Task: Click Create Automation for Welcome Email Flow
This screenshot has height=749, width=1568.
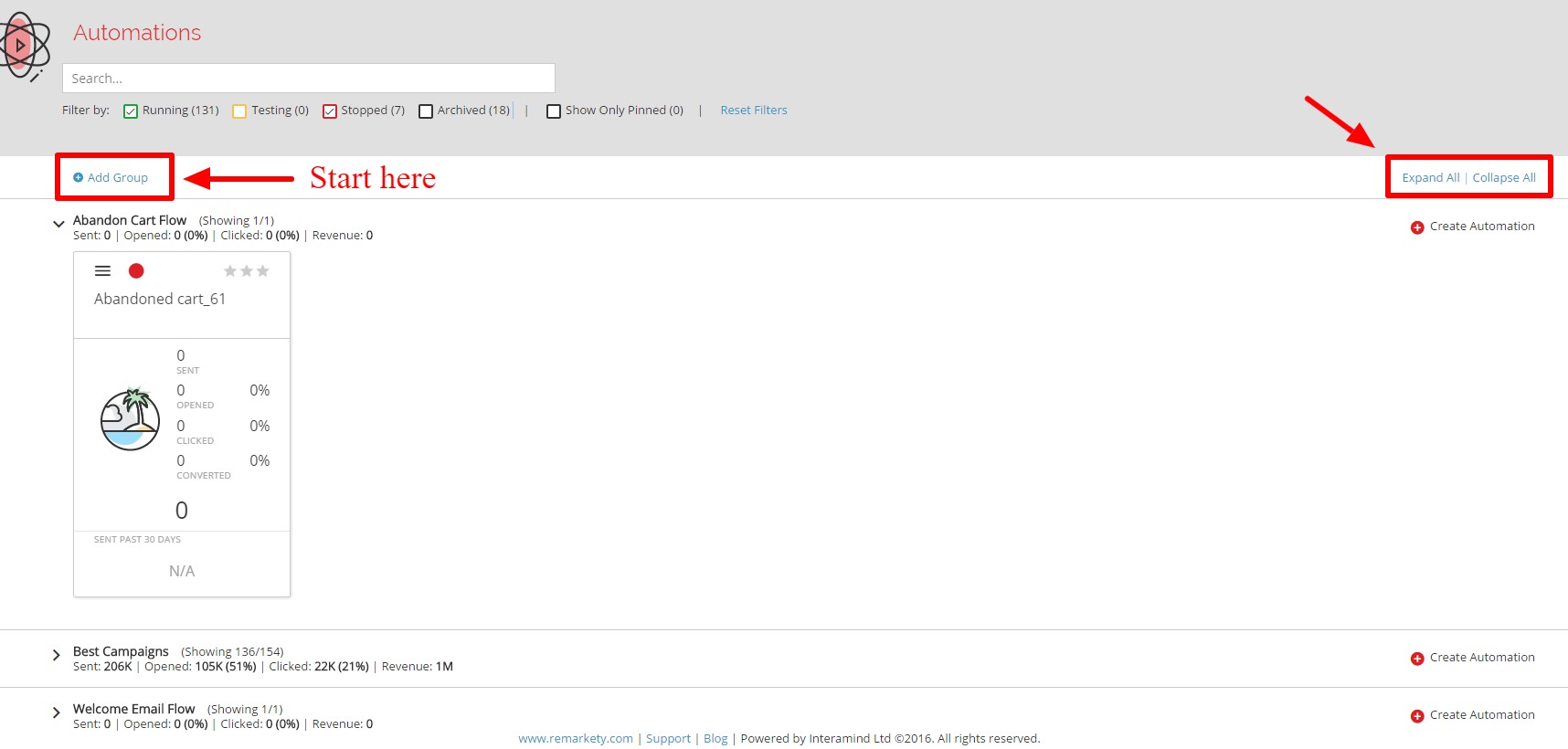Action: pos(1482,715)
